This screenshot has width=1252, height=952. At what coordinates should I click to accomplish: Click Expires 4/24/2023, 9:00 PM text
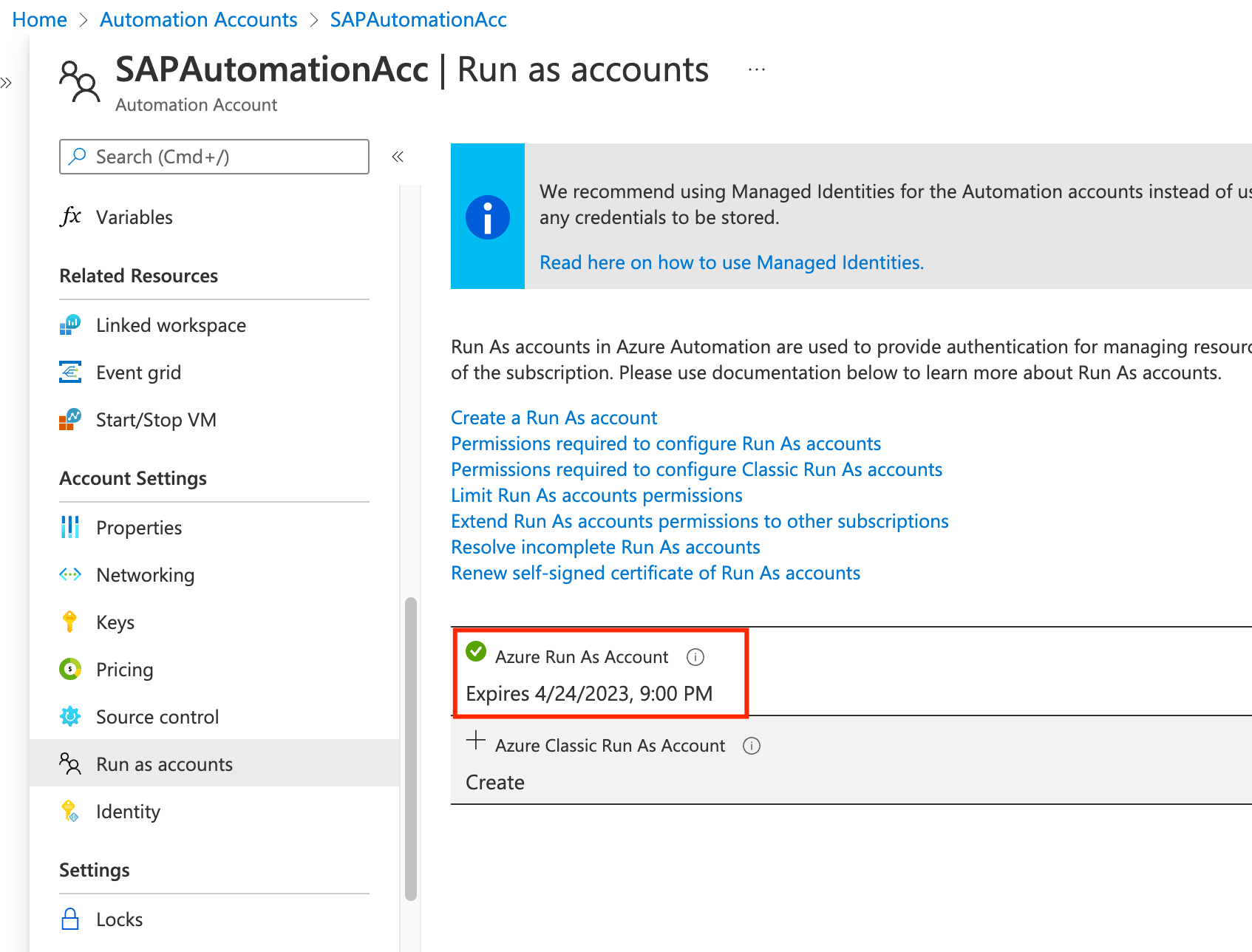point(589,693)
